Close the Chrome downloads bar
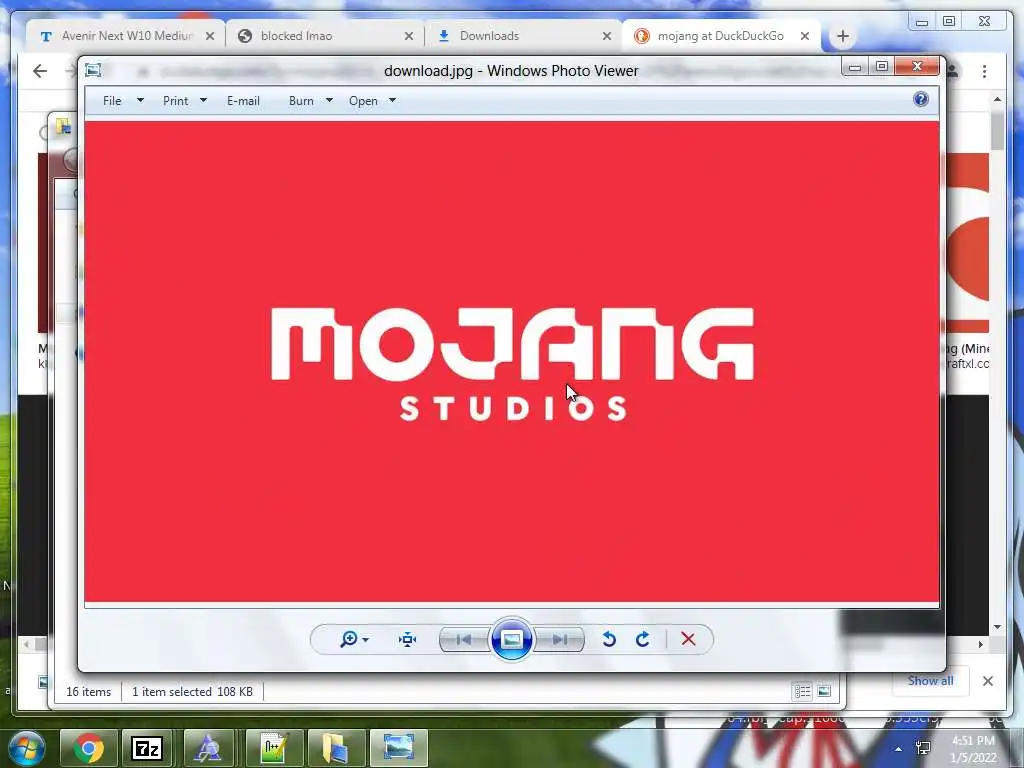 pos(988,681)
